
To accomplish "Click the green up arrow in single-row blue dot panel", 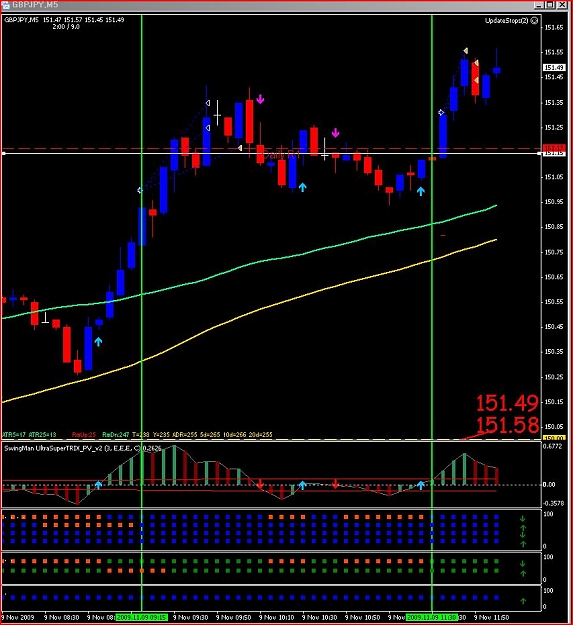I will pyautogui.click(x=523, y=601).
